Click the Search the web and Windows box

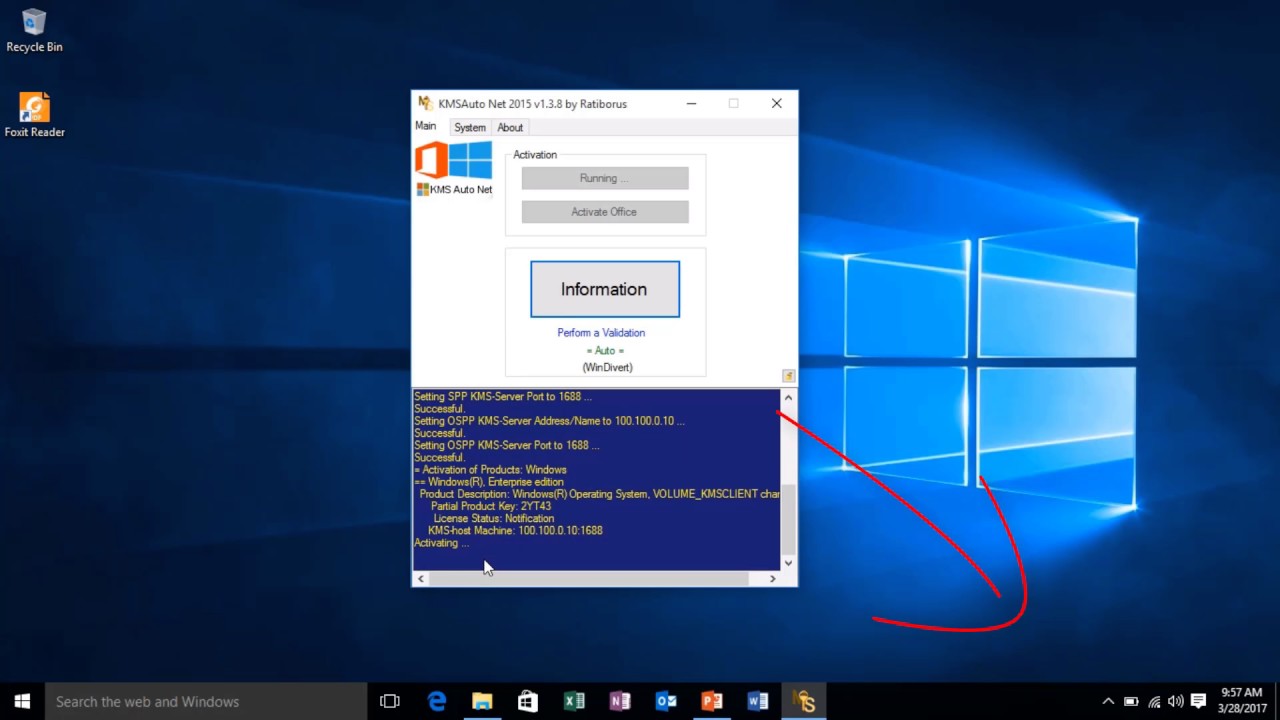[x=206, y=701]
